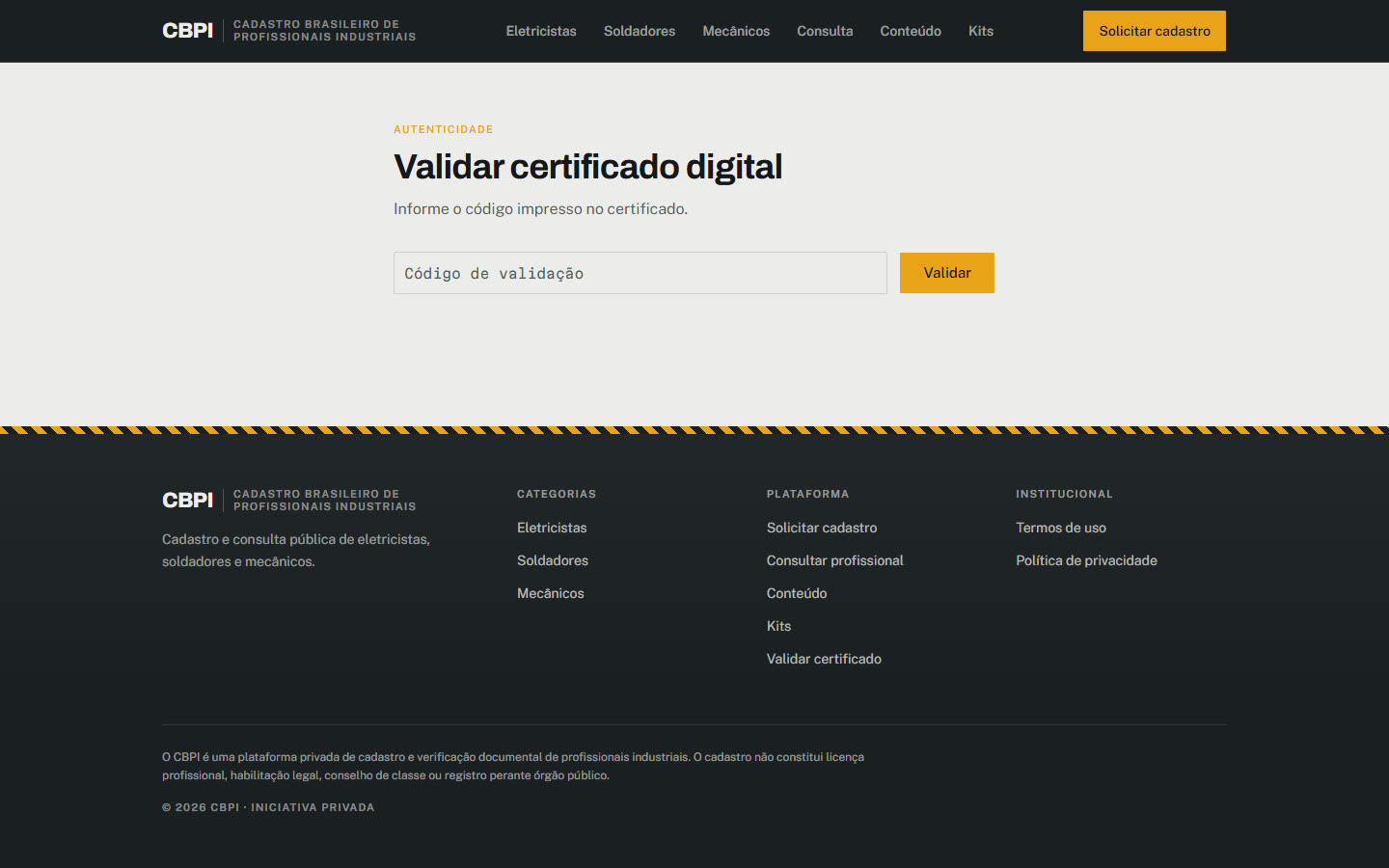Image resolution: width=1389 pixels, height=868 pixels.
Task: Open the footer Kits link
Action: pos(778,626)
